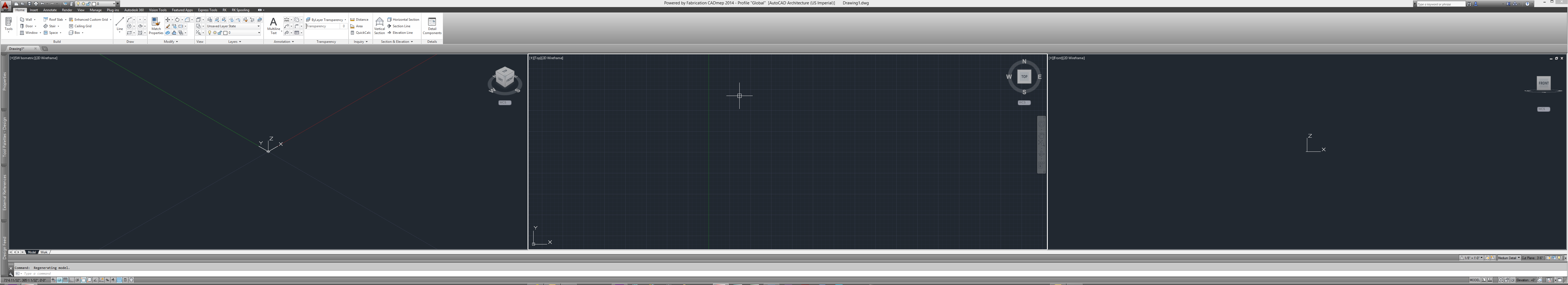Click the MODEL space button in status bar
Screen dimensions: 1568x285
tap(1474, 280)
